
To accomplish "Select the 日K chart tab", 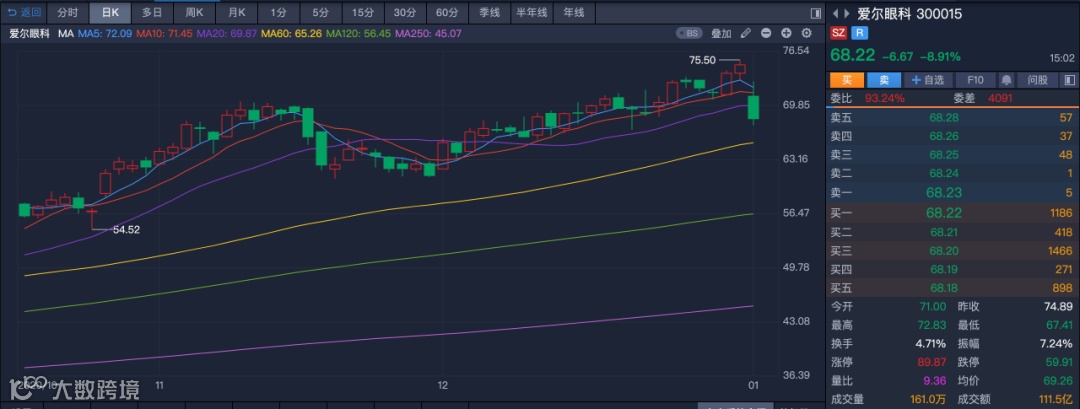I will click(110, 12).
